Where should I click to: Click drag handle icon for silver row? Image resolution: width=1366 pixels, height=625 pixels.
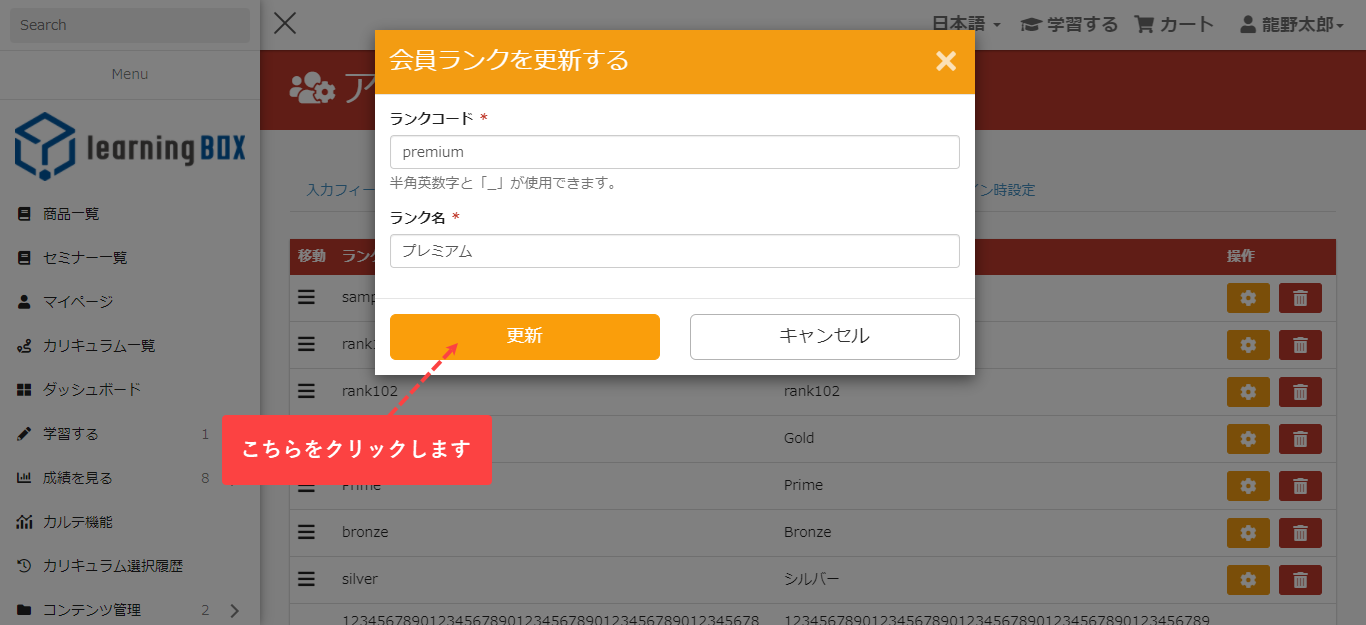(x=307, y=579)
